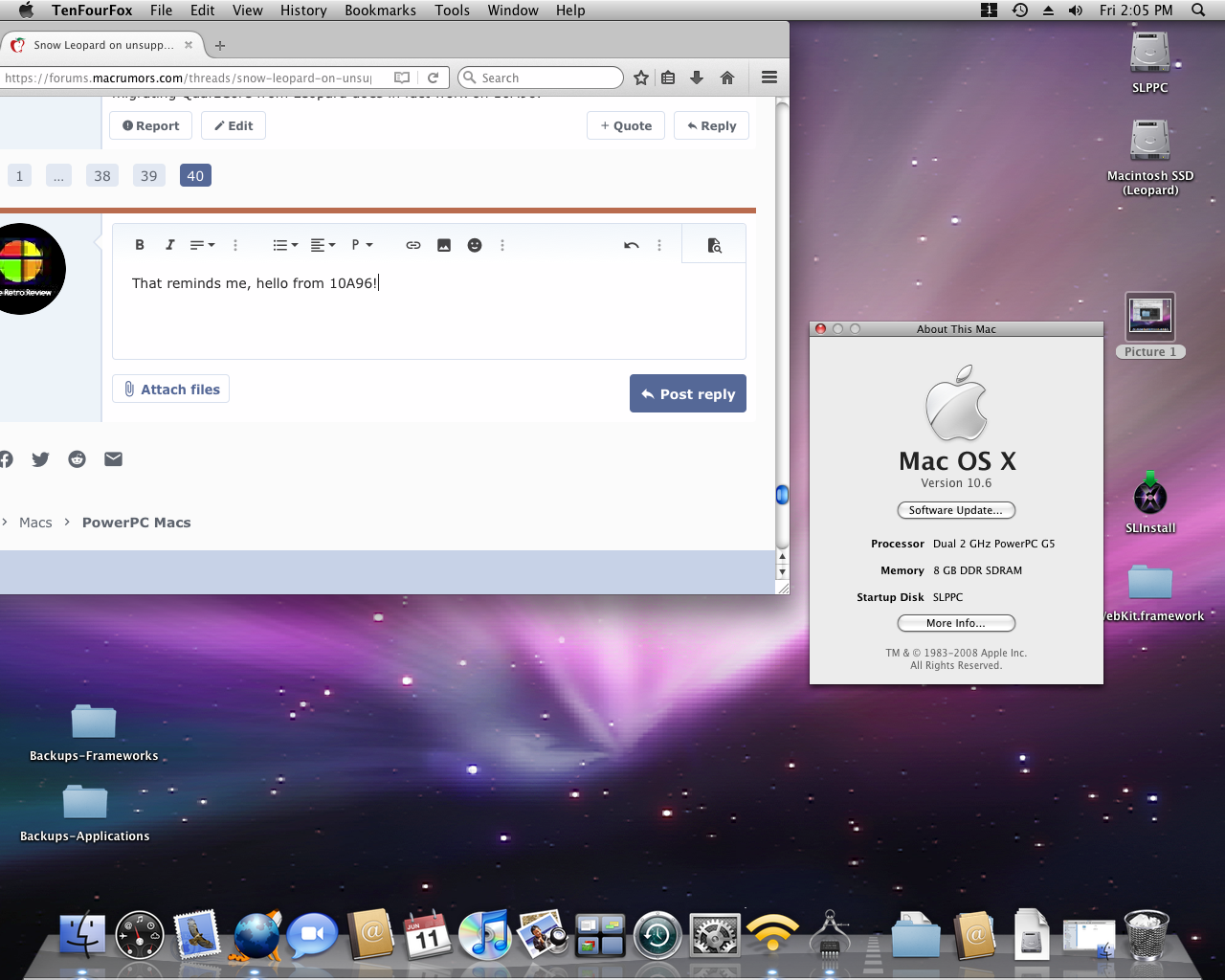Viewport: 1225px width, 980px height.
Task: Go to thread page 39
Action: (149, 175)
